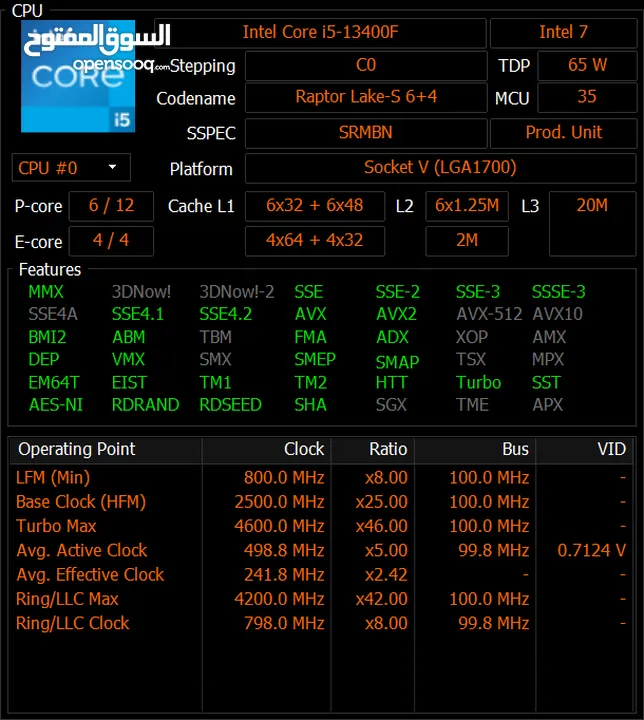Click the Socket V (LGA1700) platform field
The height and width of the screenshot is (720, 644).
[441, 168]
